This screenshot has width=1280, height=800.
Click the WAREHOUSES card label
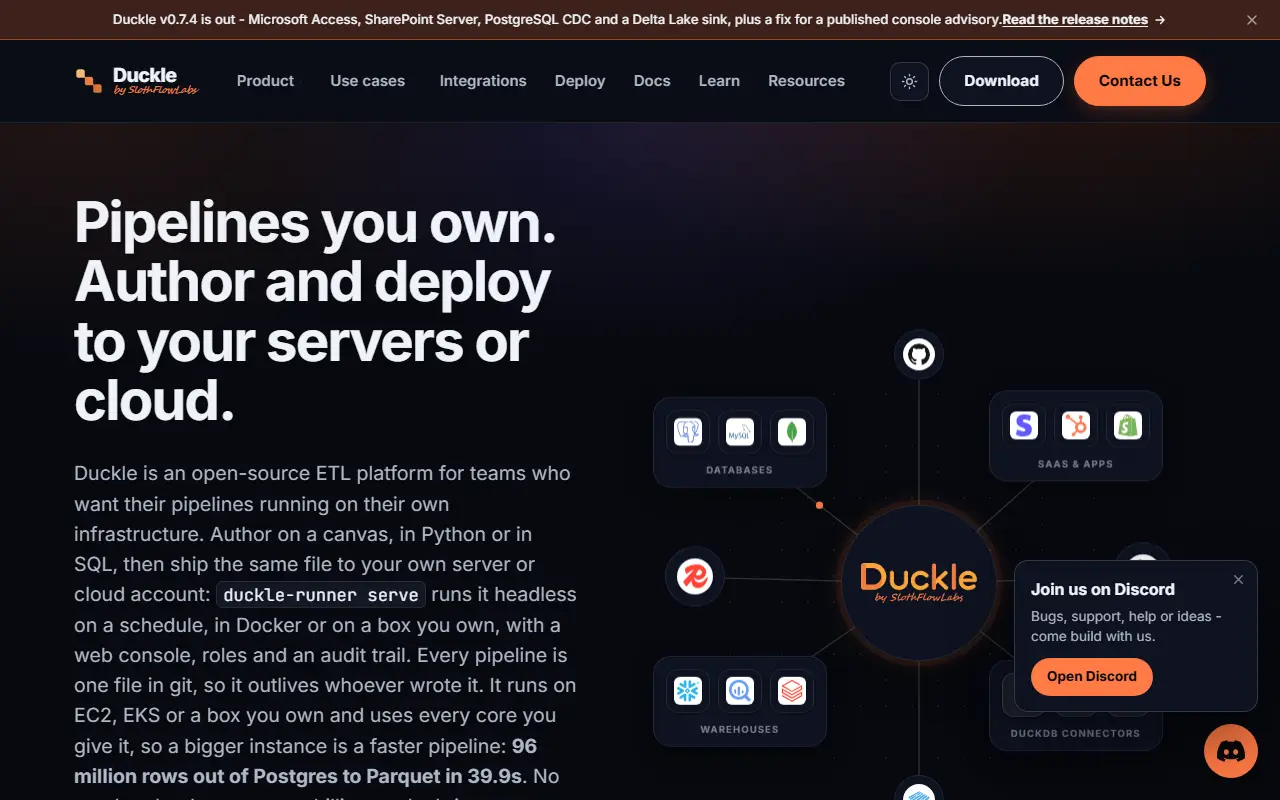click(740, 730)
